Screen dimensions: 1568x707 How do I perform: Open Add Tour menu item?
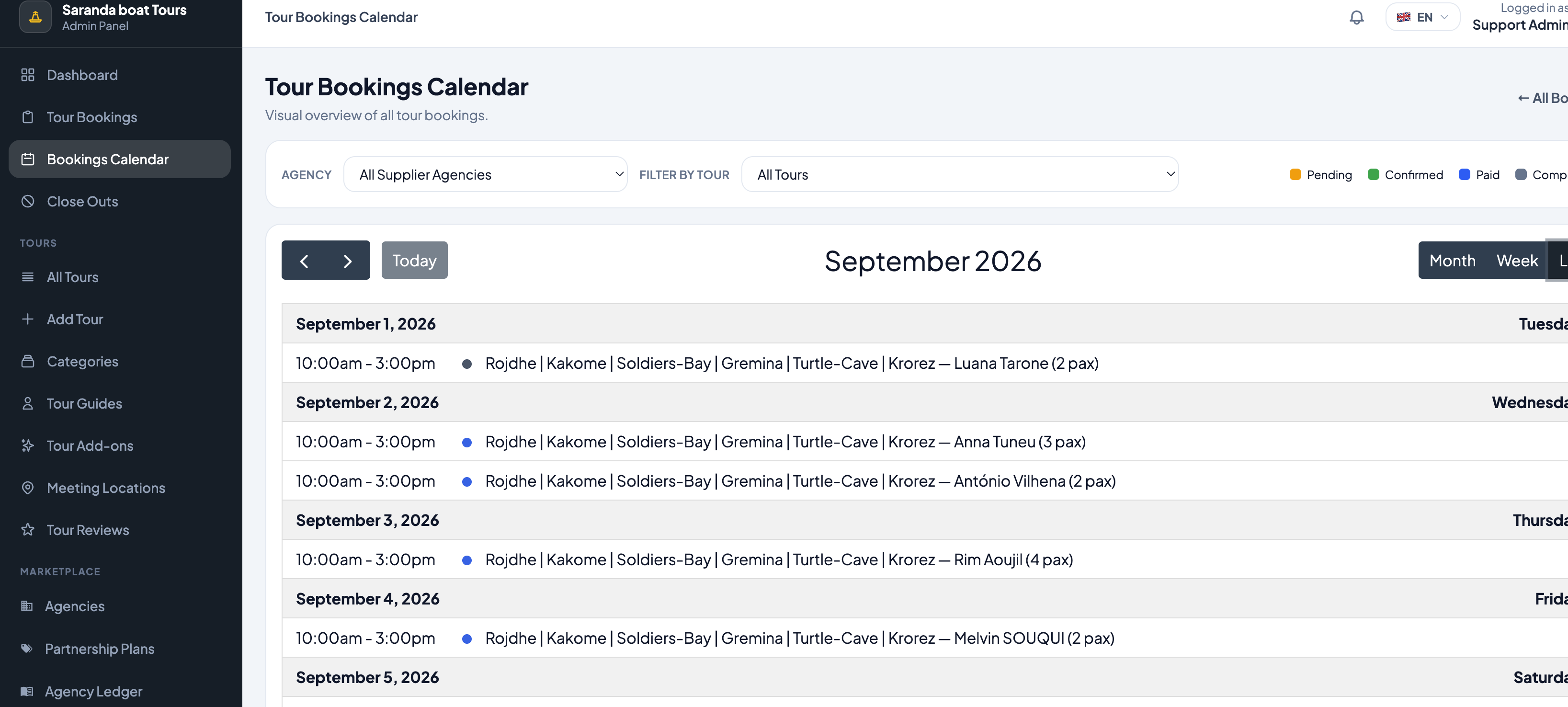pyautogui.click(x=119, y=319)
